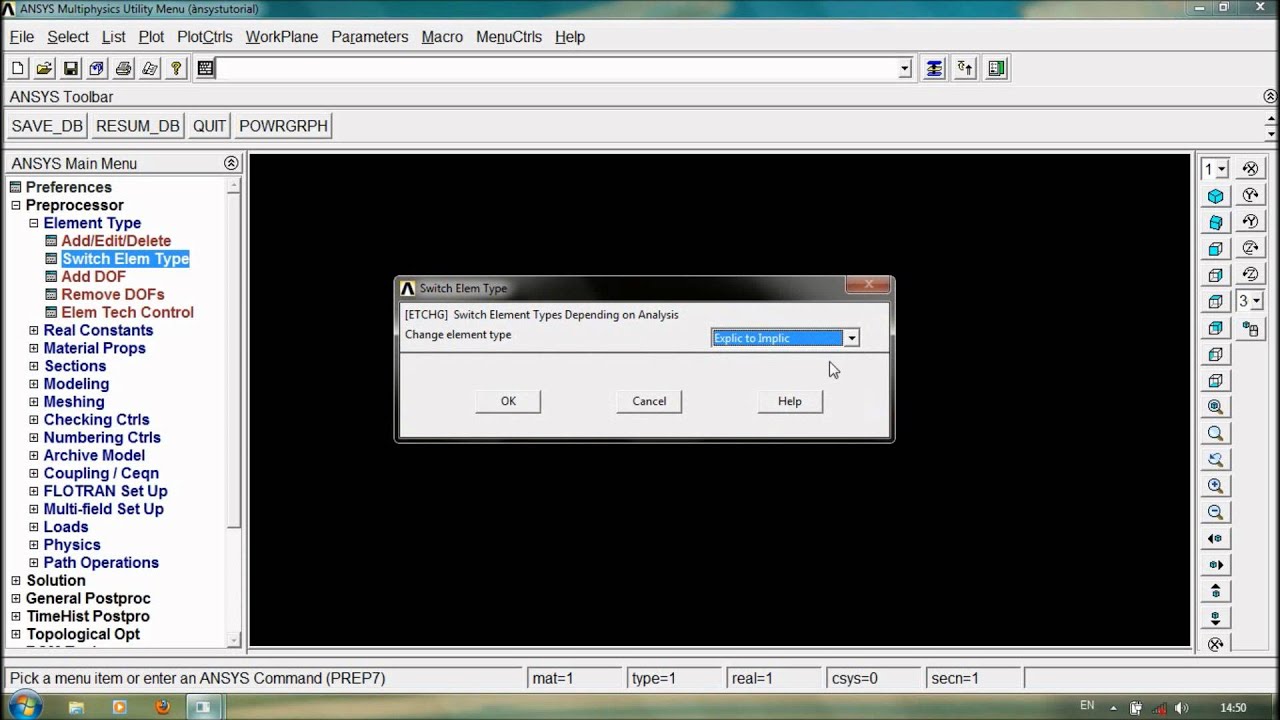Click the pan model up icon
This screenshot has width=1280, height=720.
(x=1215, y=591)
